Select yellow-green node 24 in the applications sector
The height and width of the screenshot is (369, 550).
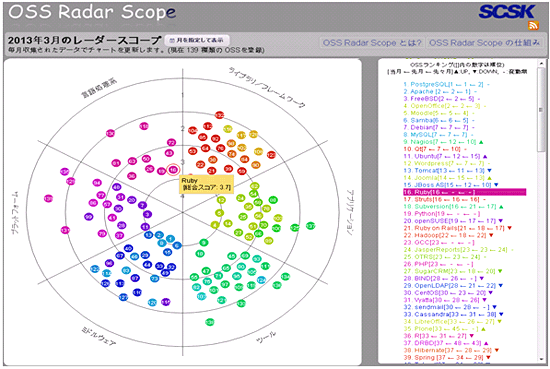[240, 198]
